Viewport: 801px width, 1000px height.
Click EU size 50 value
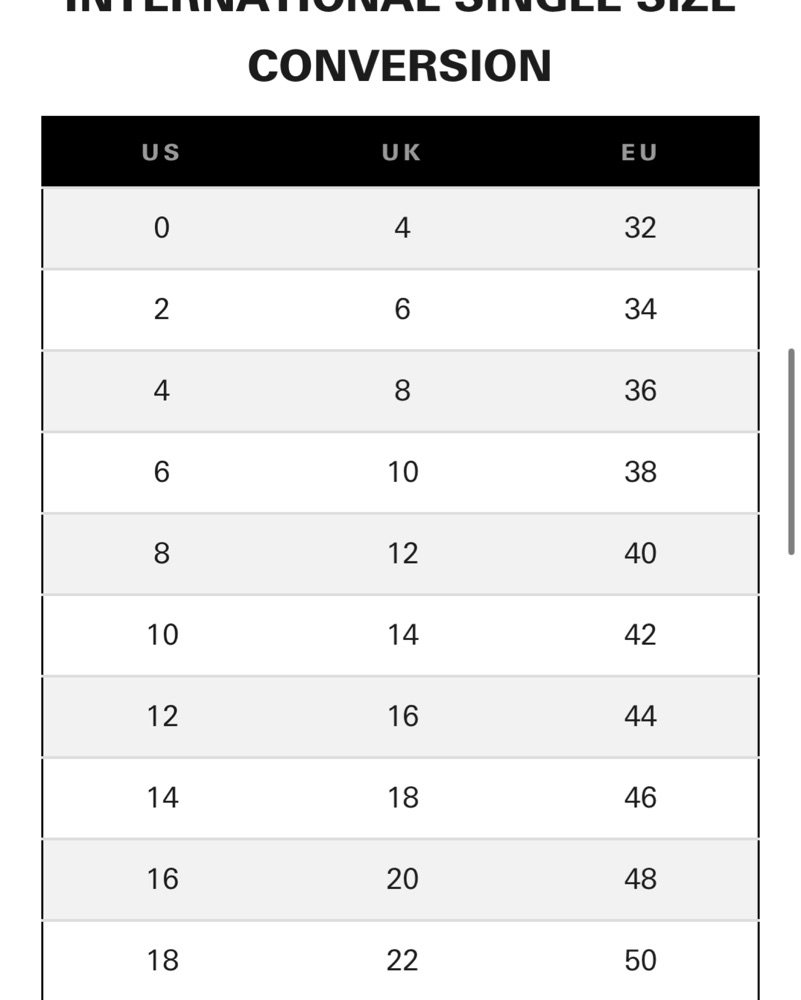(x=640, y=960)
